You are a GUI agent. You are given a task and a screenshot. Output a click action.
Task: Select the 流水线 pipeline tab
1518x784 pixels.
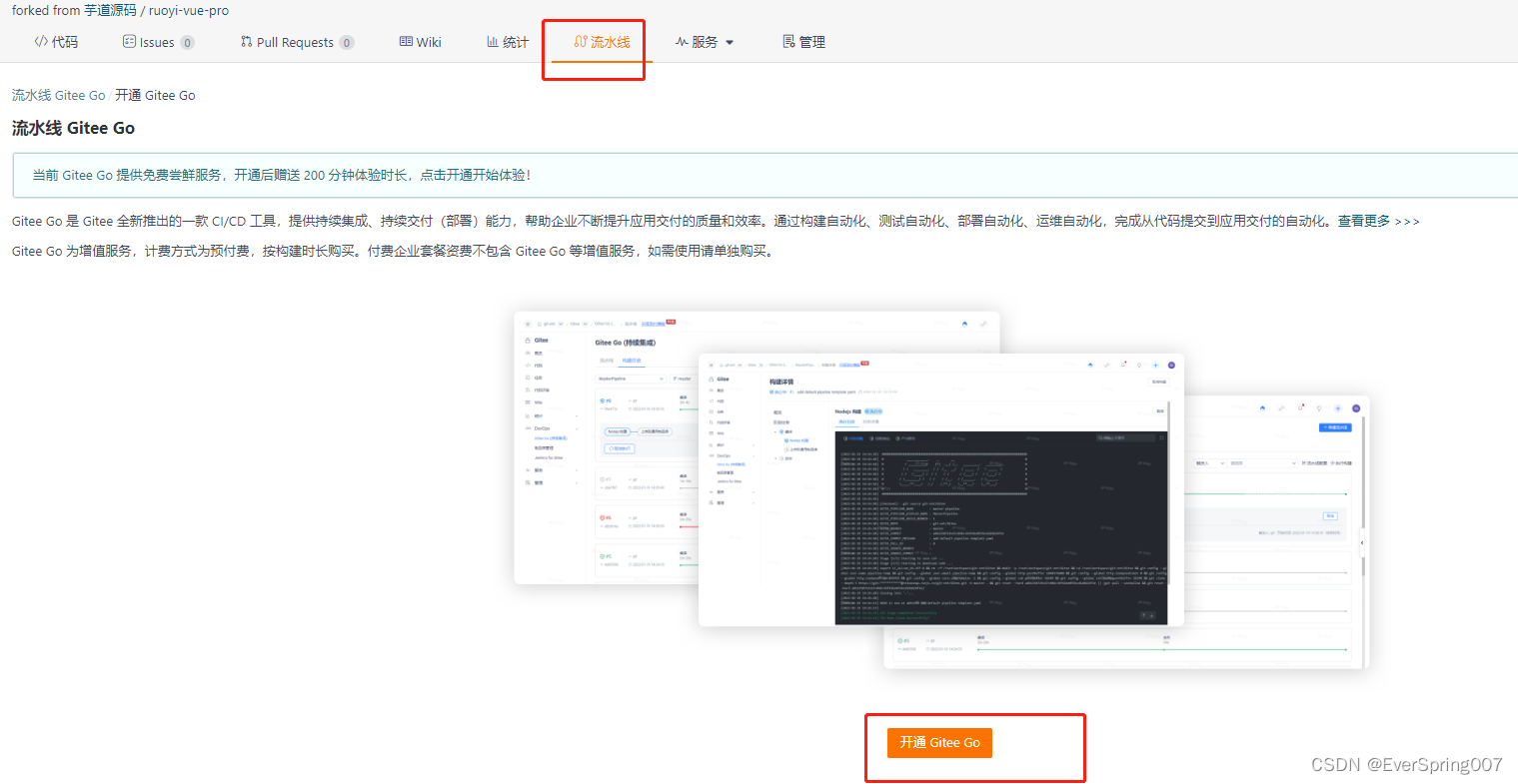tap(602, 42)
